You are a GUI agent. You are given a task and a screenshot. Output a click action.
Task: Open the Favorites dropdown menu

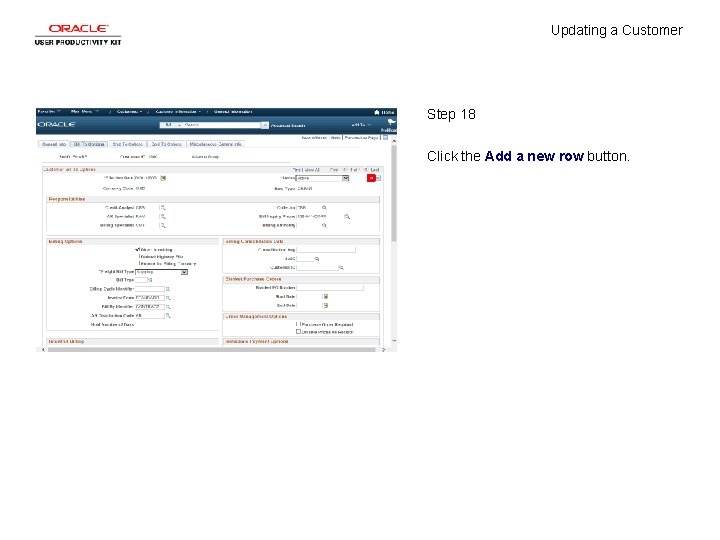[x=49, y=112]
